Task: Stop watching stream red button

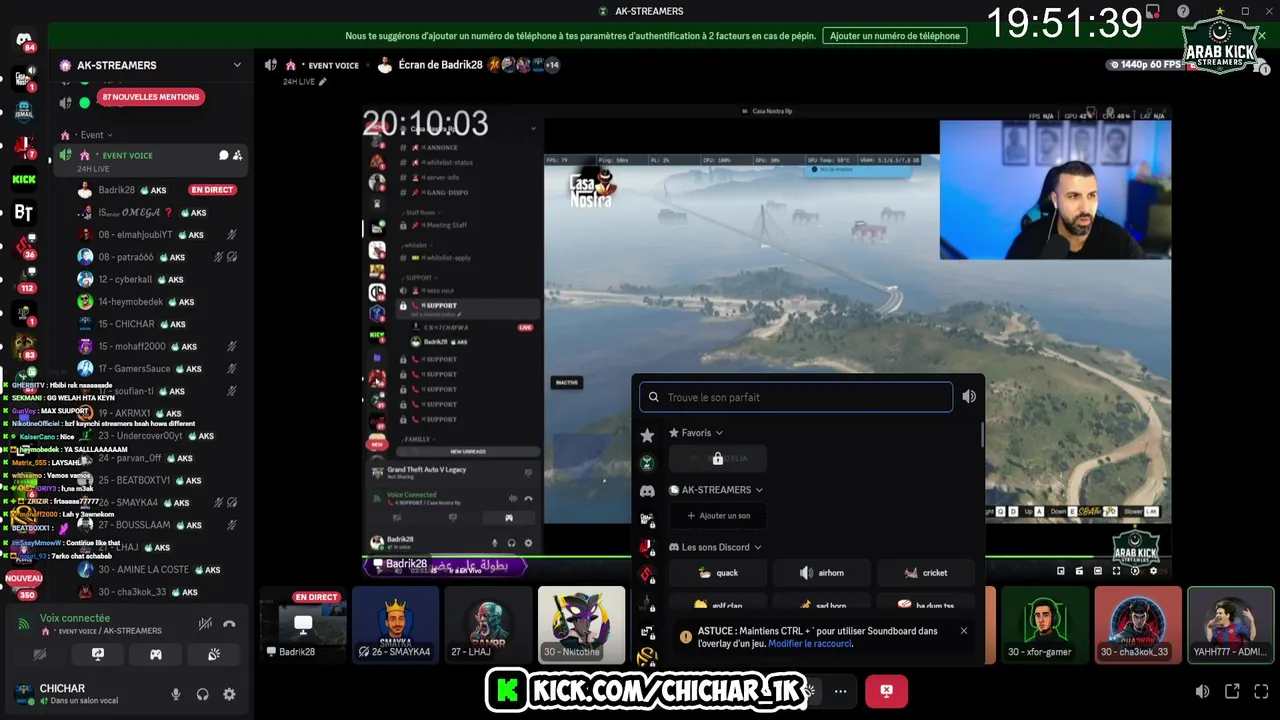Action: point(886,691)
